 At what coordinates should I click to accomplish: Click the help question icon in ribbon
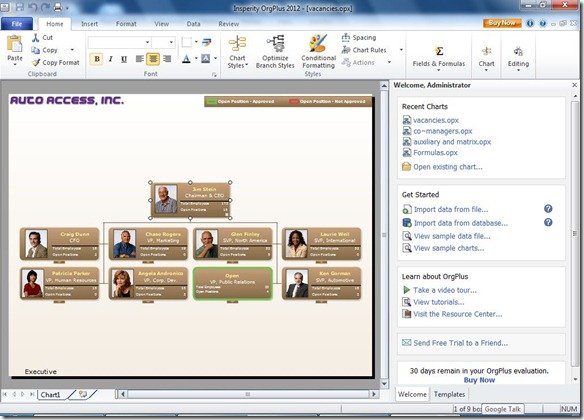543,23
